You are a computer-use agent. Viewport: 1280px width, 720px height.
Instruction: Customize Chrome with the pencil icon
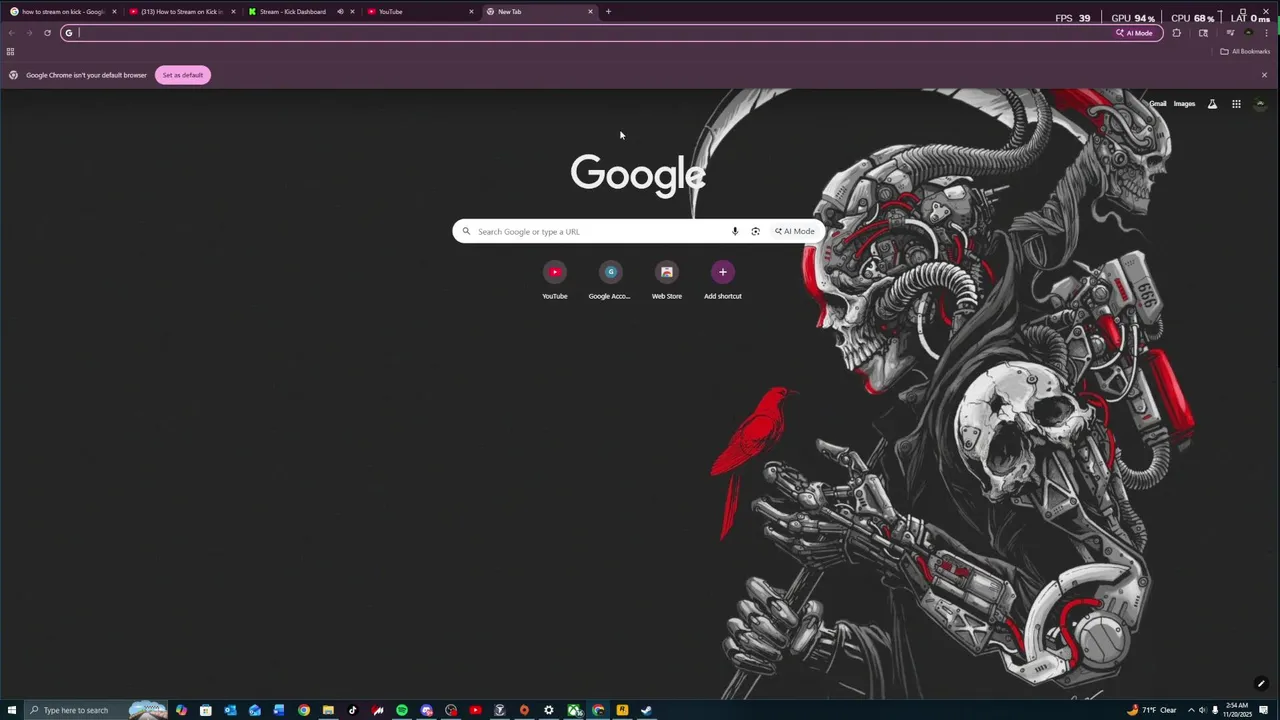click(1261, 684)
